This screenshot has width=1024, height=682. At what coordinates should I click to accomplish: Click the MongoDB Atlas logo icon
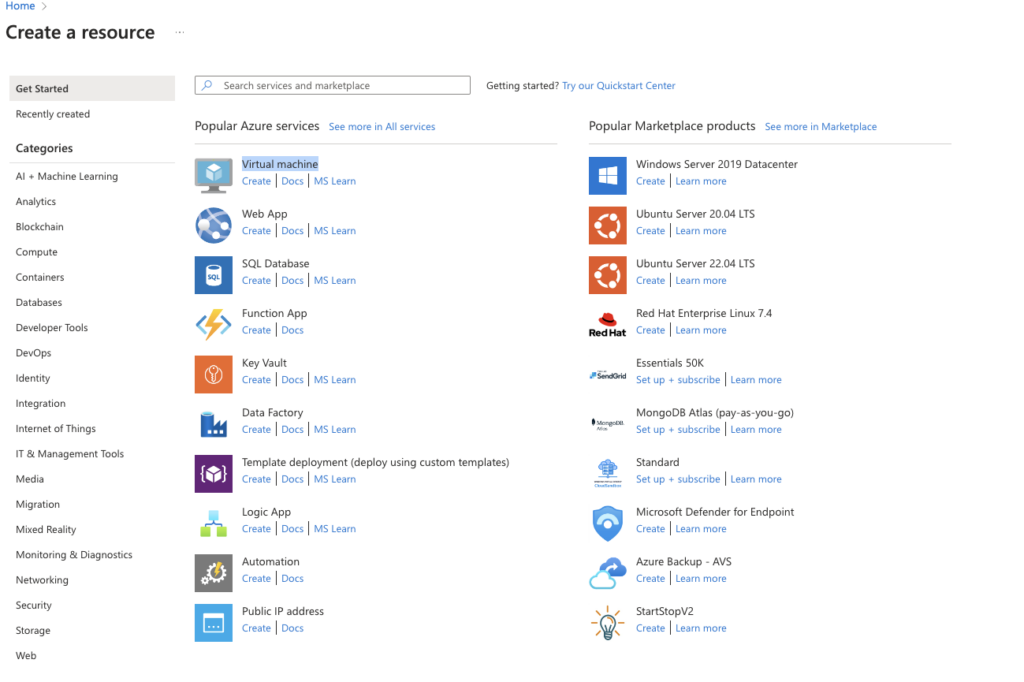(x=607, y=423)
